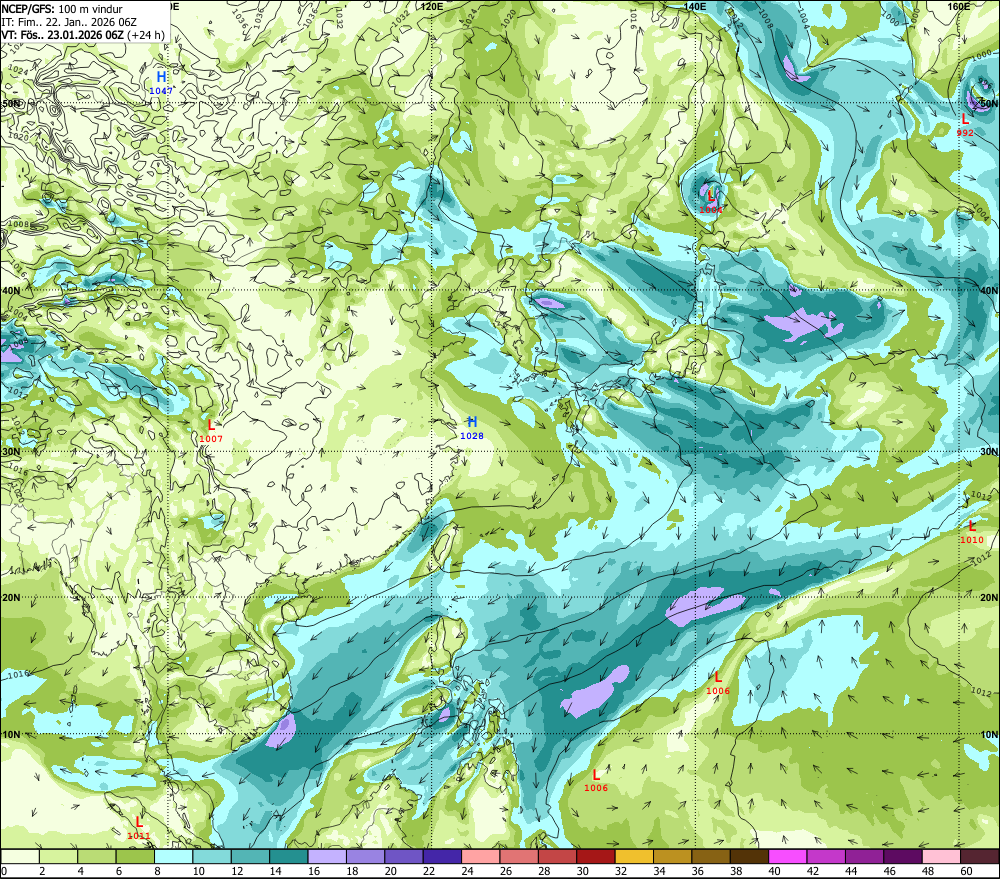Viewport: 1000px width, 879px height.
Task: Pick the teal 12–14 legend swatch
Action: click(x=251, y=856)
